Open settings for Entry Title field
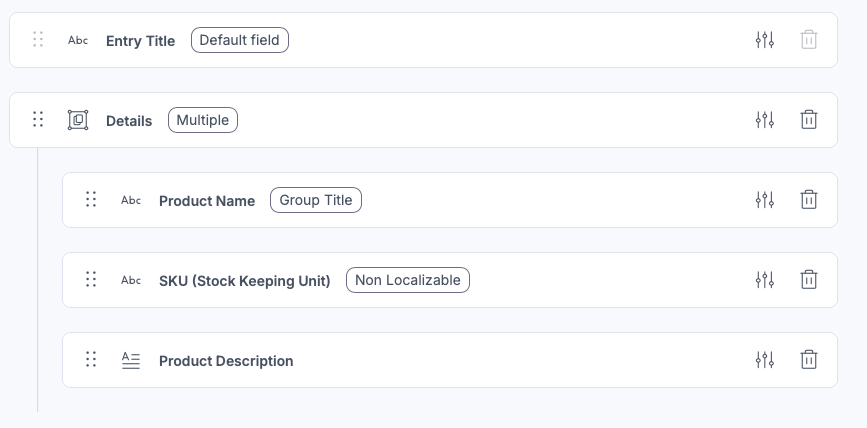This screenshot has width=867, height=428. [x=765, y=40]
